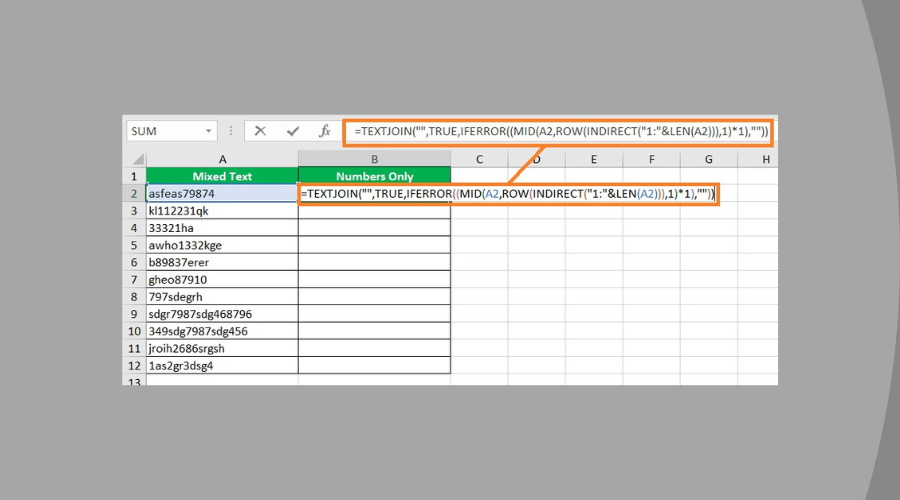This screenshot has width=900, height=500.
Task: Cancel formula entry with the X icon
Action: (x=260, y=131)
